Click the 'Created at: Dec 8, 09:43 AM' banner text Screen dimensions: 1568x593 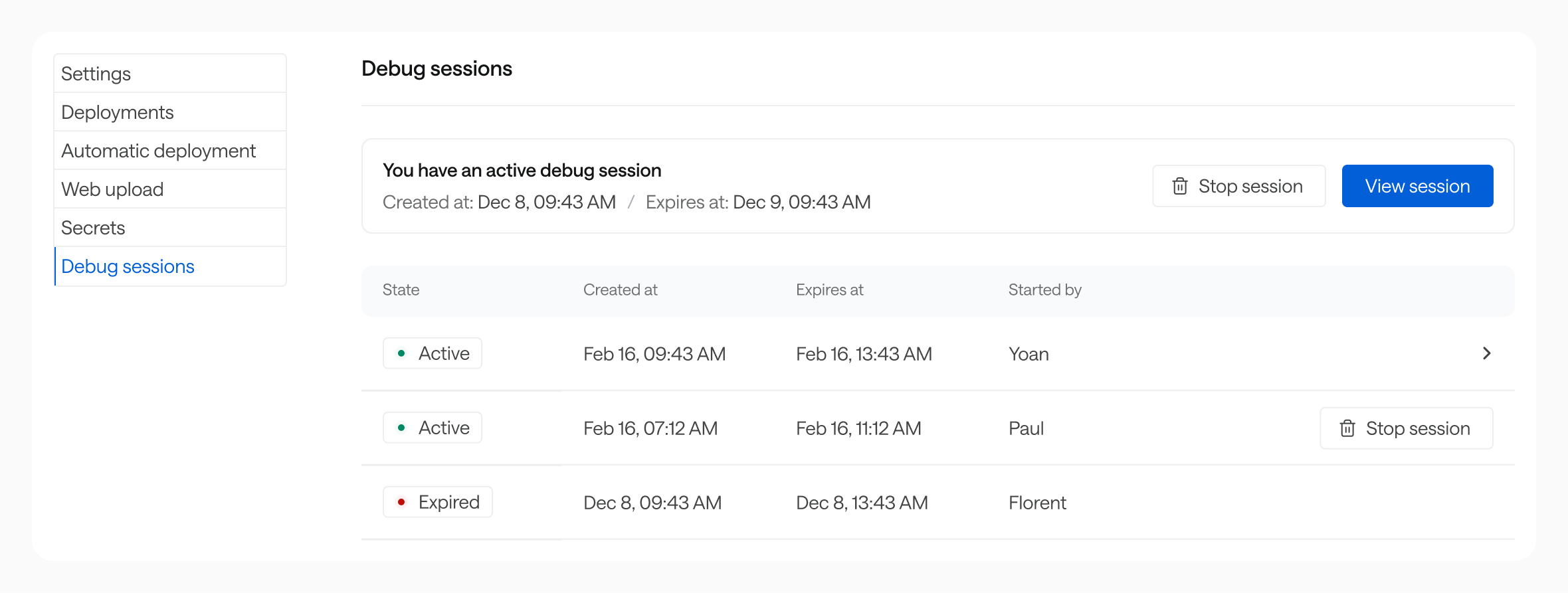tap(499, 202)
